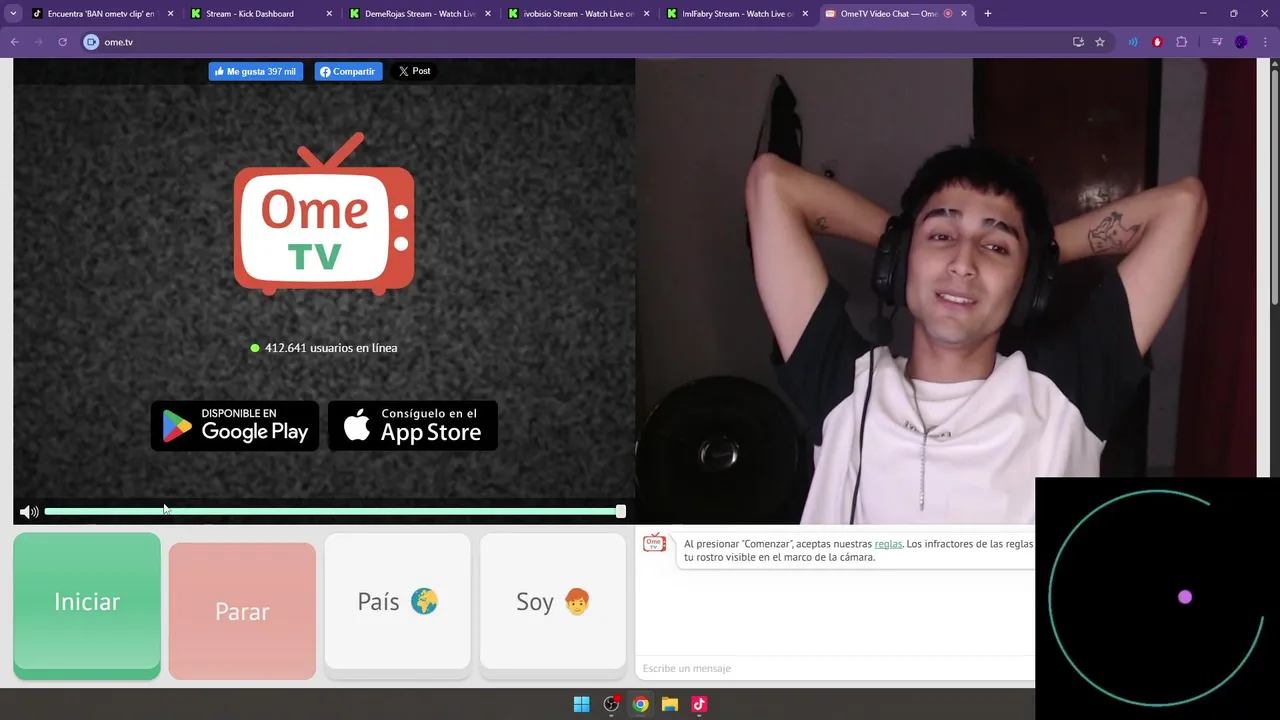
Task: Open the red hand blocker extension
Action: 1157,42
